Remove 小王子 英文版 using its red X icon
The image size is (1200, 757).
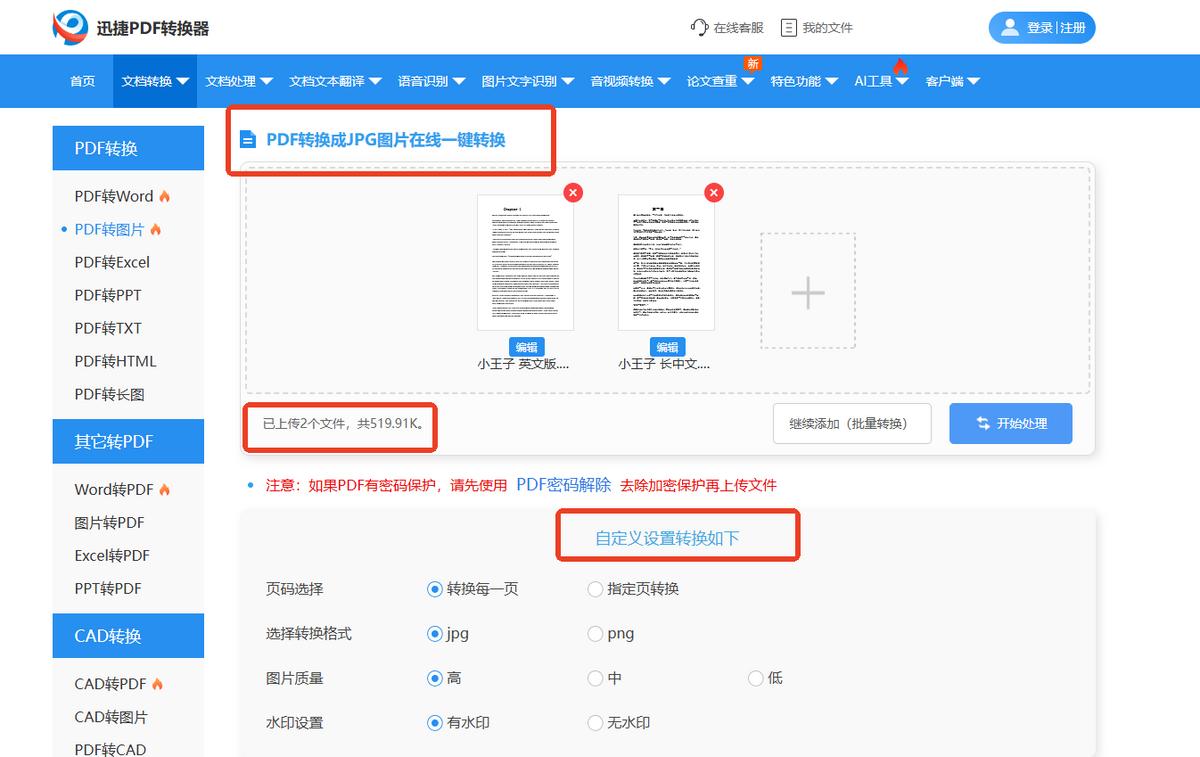(572, 192)
